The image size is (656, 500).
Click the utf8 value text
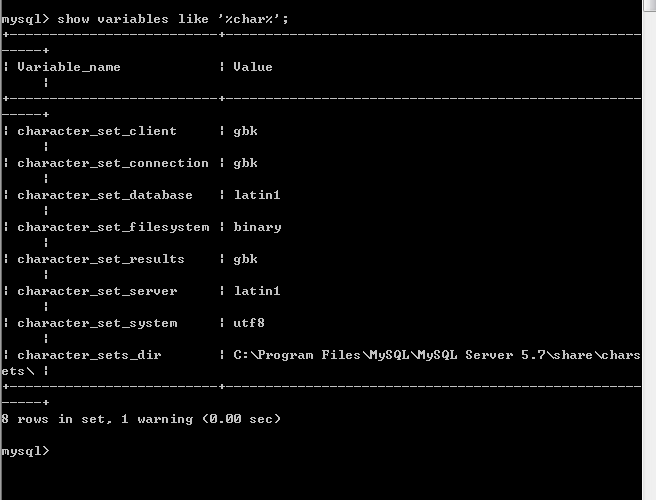coord(249,323)
